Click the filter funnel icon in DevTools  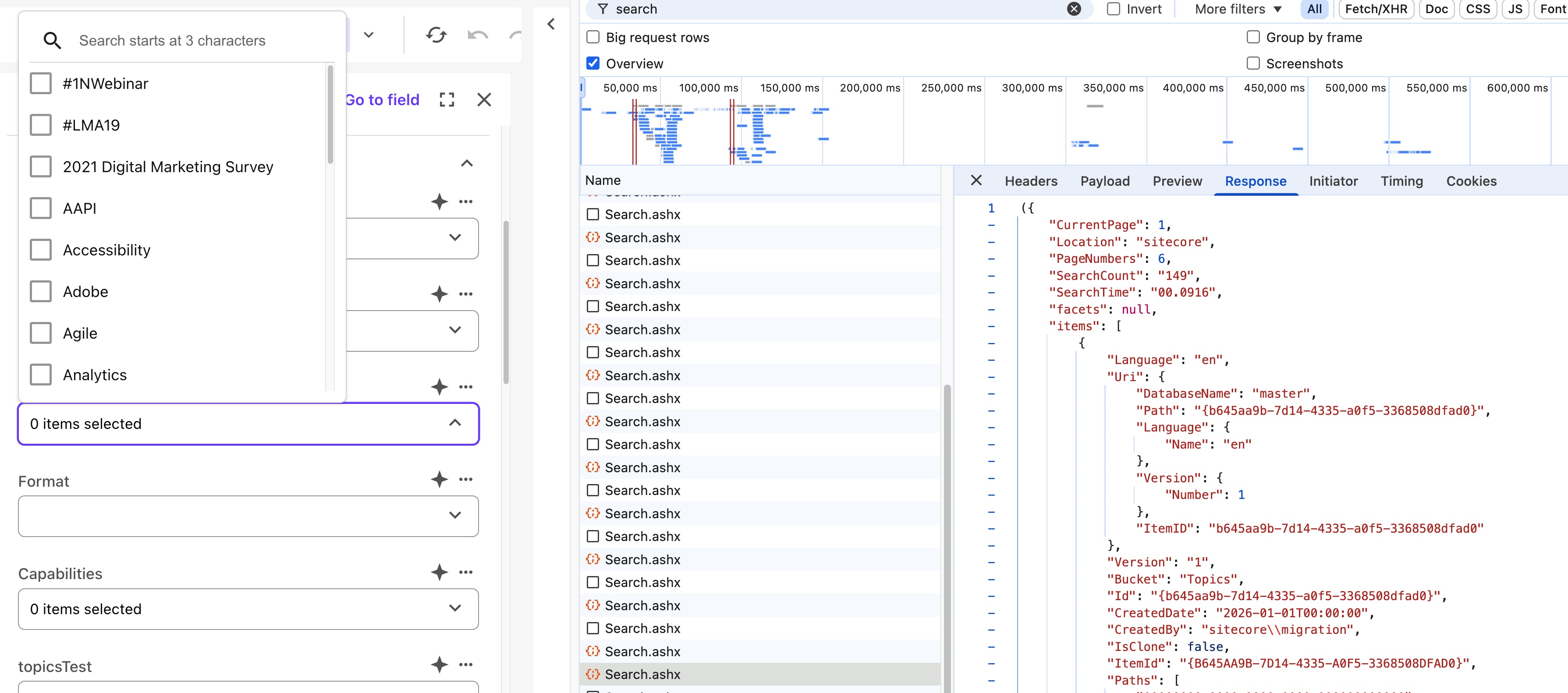point(602,9)
